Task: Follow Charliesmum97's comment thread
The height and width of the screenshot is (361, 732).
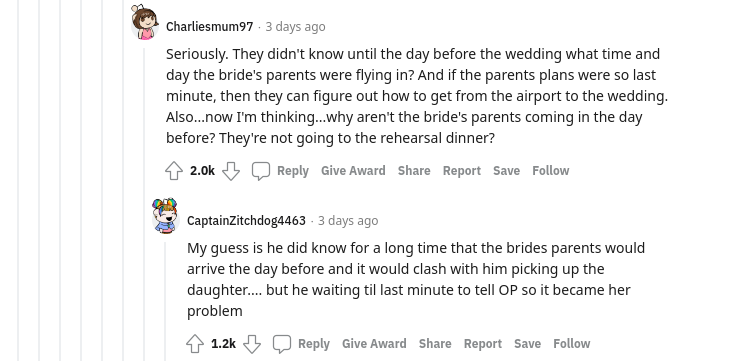Action: (551, 171)
